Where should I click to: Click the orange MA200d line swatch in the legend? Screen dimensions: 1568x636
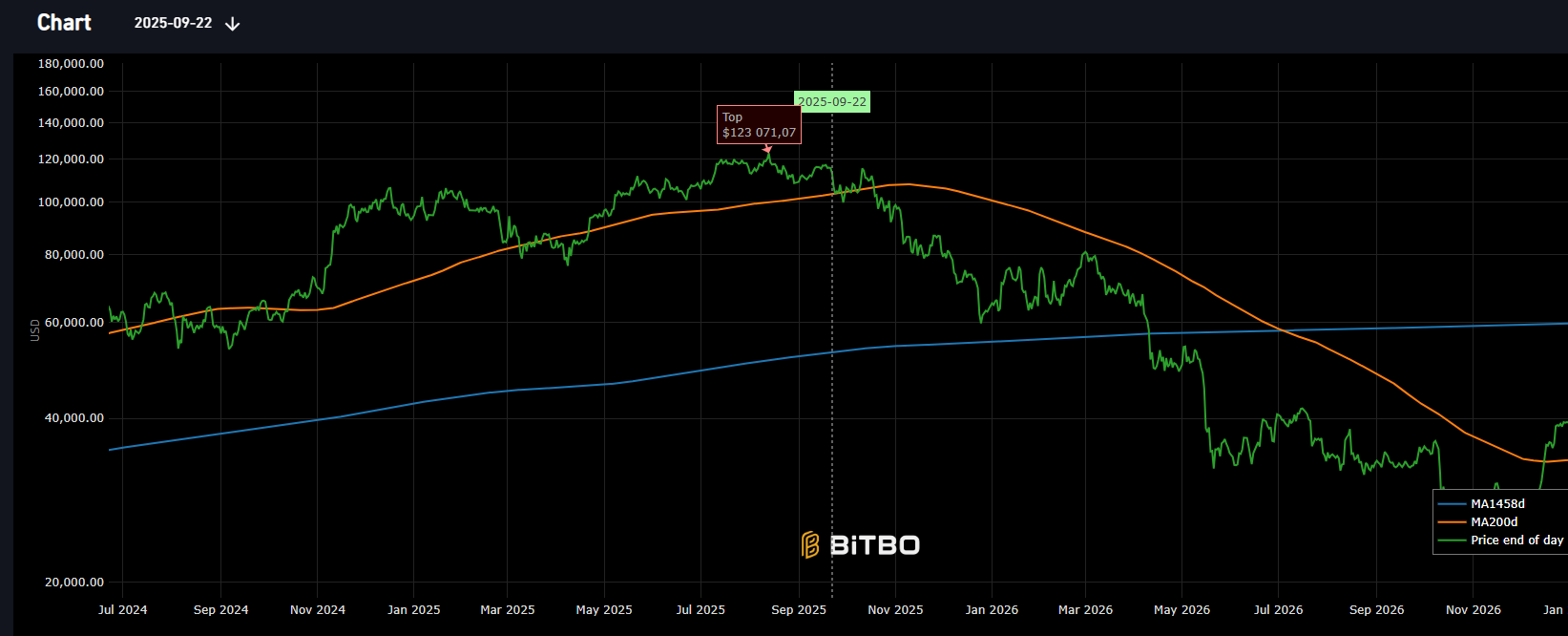(x=1452, y=522)
